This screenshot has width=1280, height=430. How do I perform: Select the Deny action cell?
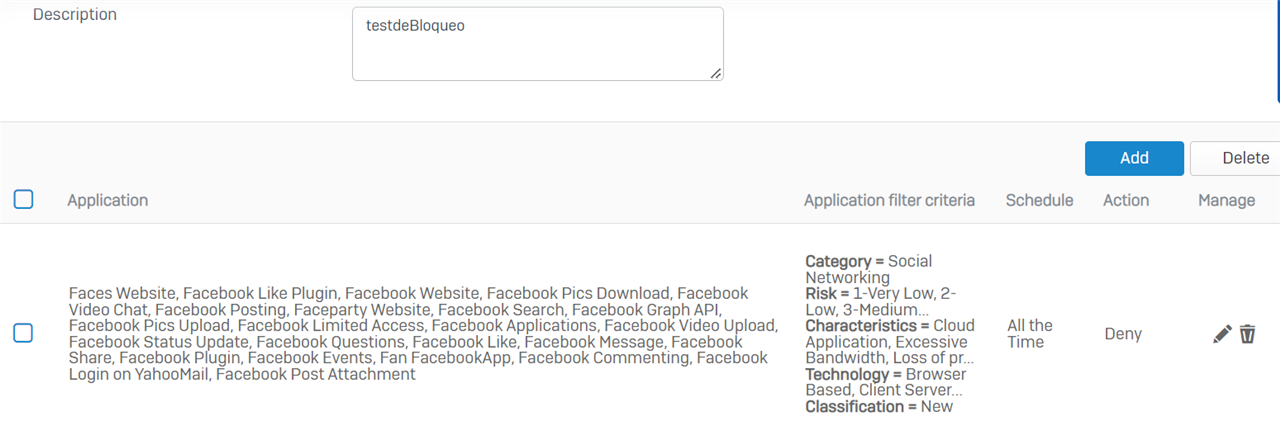(x=1123, y=334)
